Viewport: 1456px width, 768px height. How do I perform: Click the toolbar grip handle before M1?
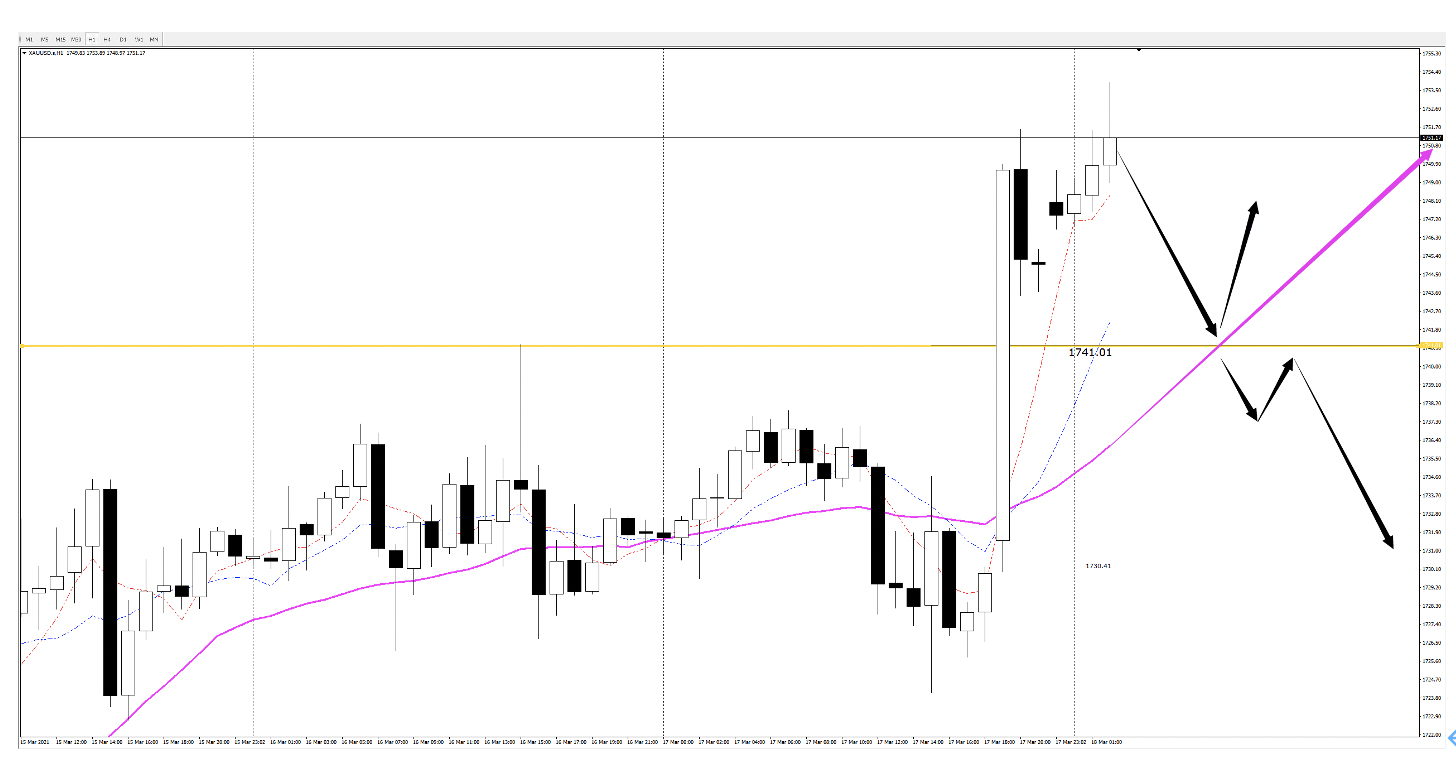(20, 39)
